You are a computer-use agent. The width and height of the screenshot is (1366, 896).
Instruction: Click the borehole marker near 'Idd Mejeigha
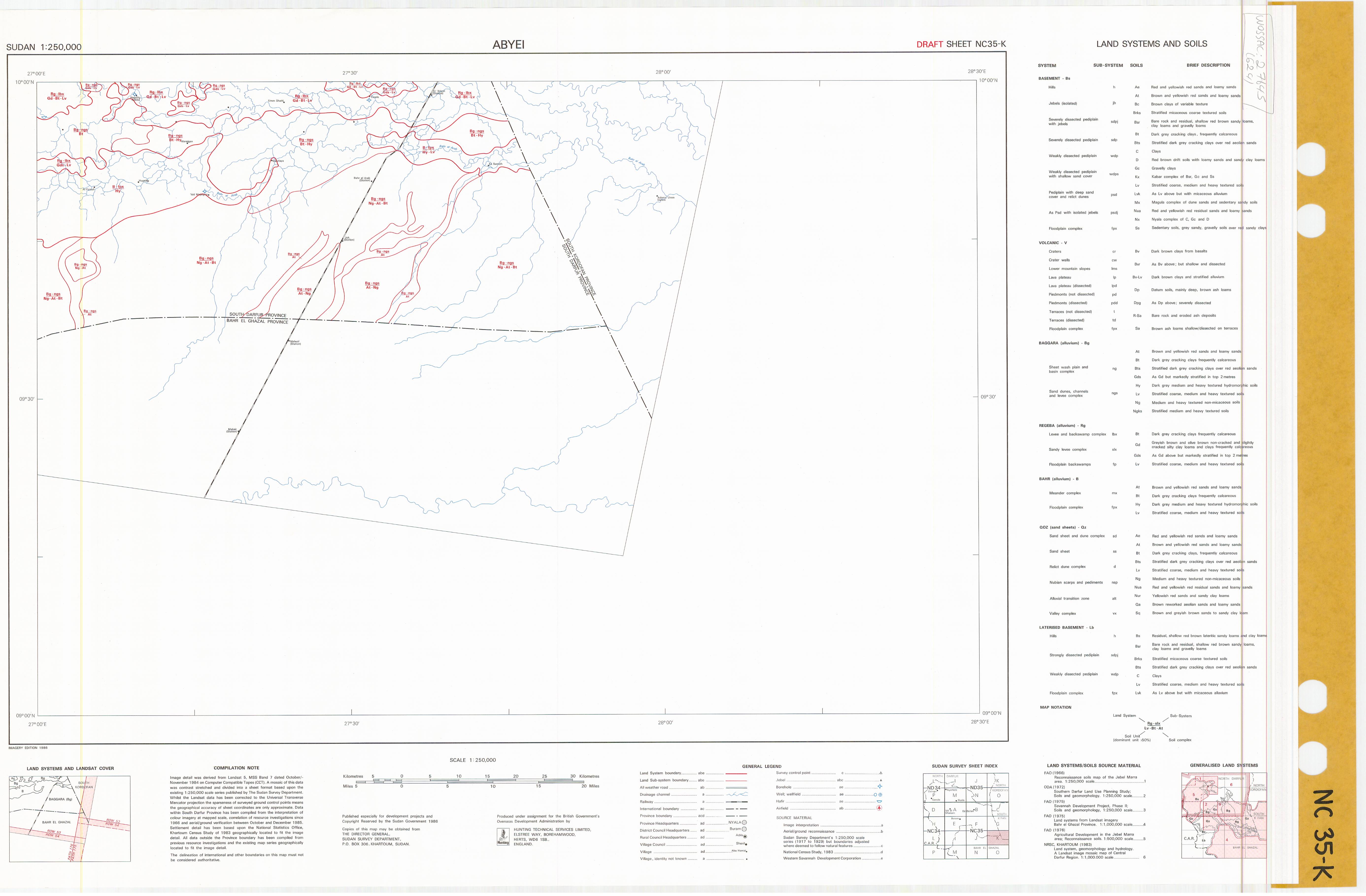click(205, 192)
